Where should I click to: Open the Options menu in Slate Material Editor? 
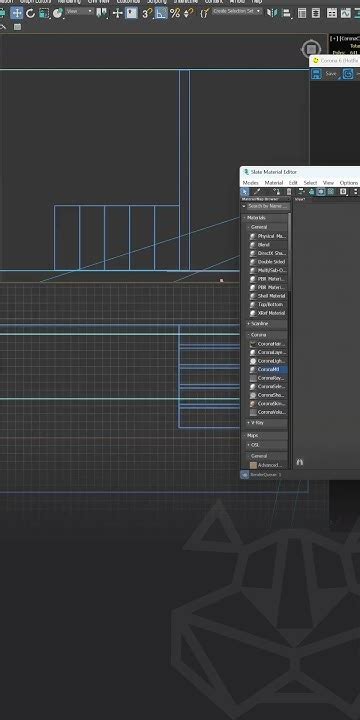coord(349,183)
